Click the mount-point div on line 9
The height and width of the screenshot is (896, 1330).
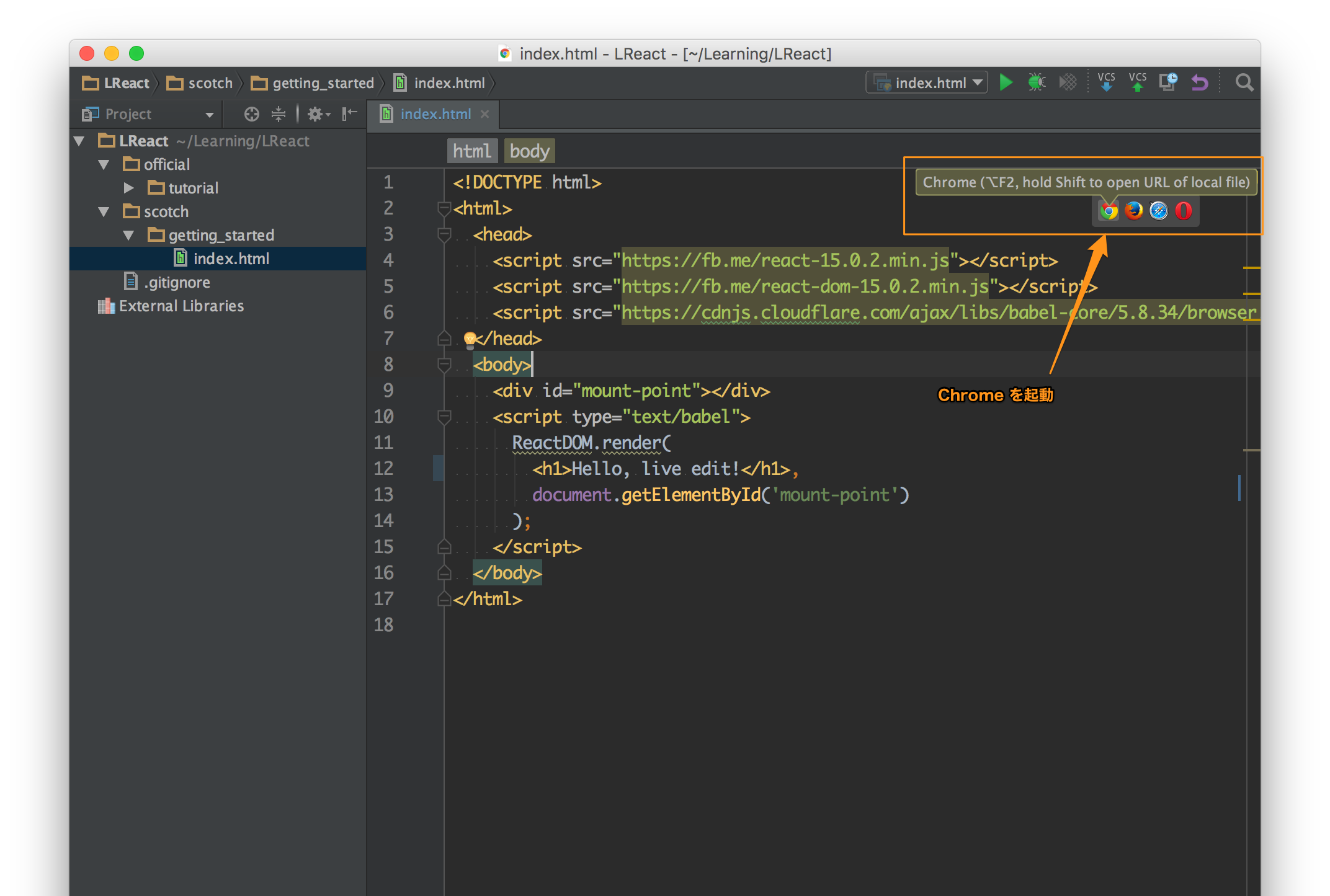point(632,391)
